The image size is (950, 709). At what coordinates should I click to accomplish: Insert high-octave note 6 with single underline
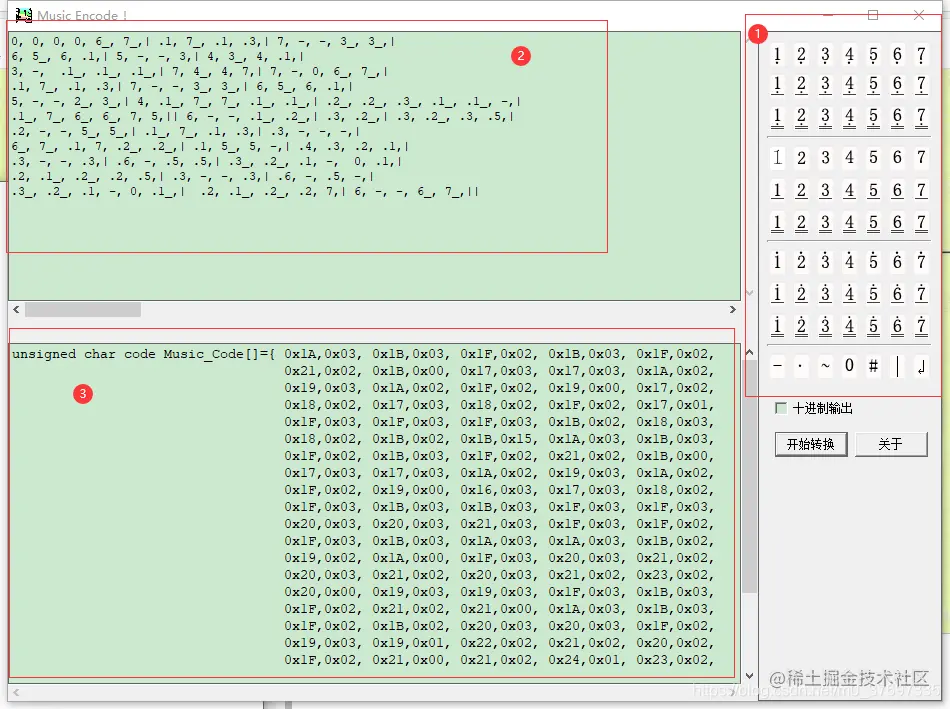897,293
